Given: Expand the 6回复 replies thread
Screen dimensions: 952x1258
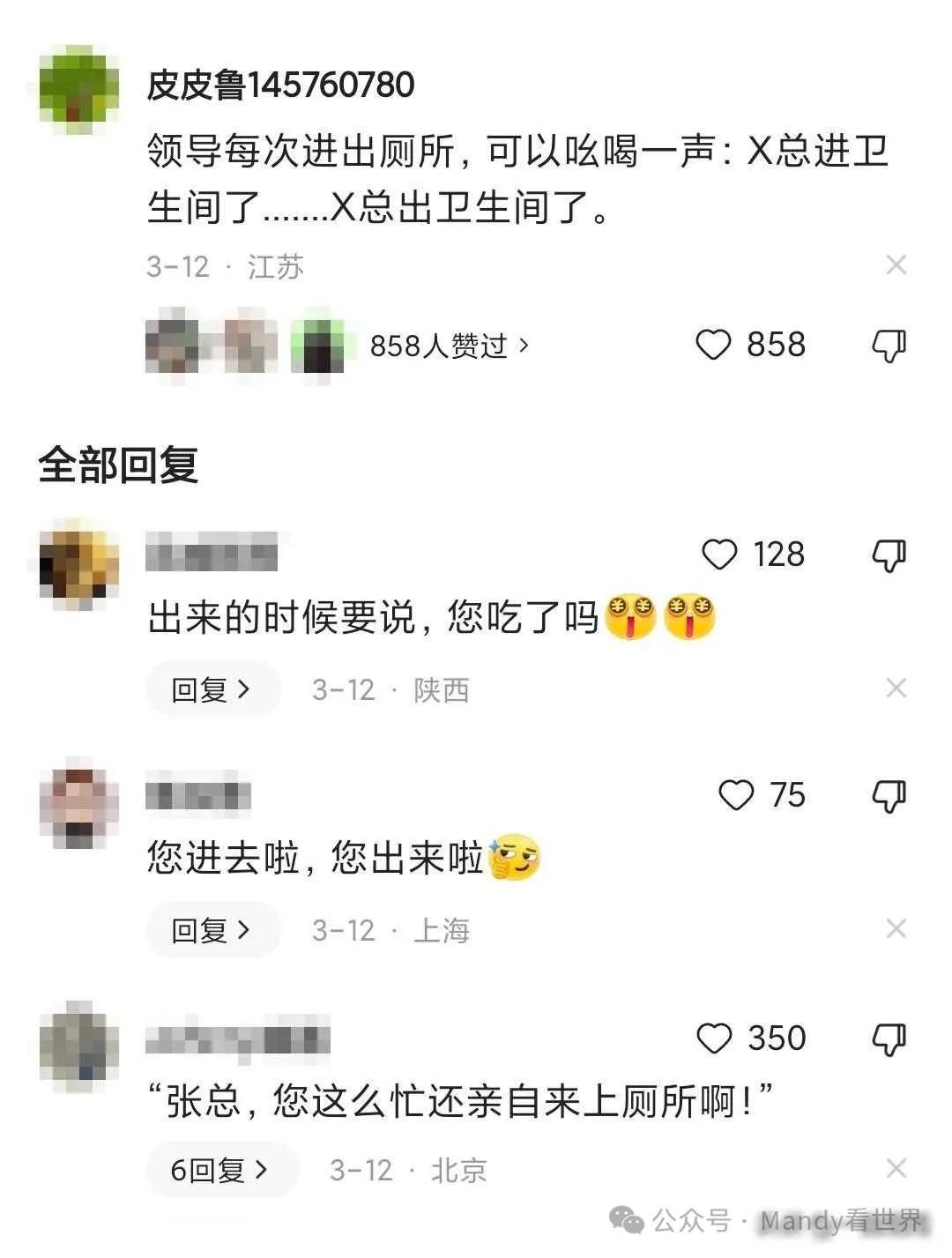Looking at the screenshot, I should coord(221,1170).
